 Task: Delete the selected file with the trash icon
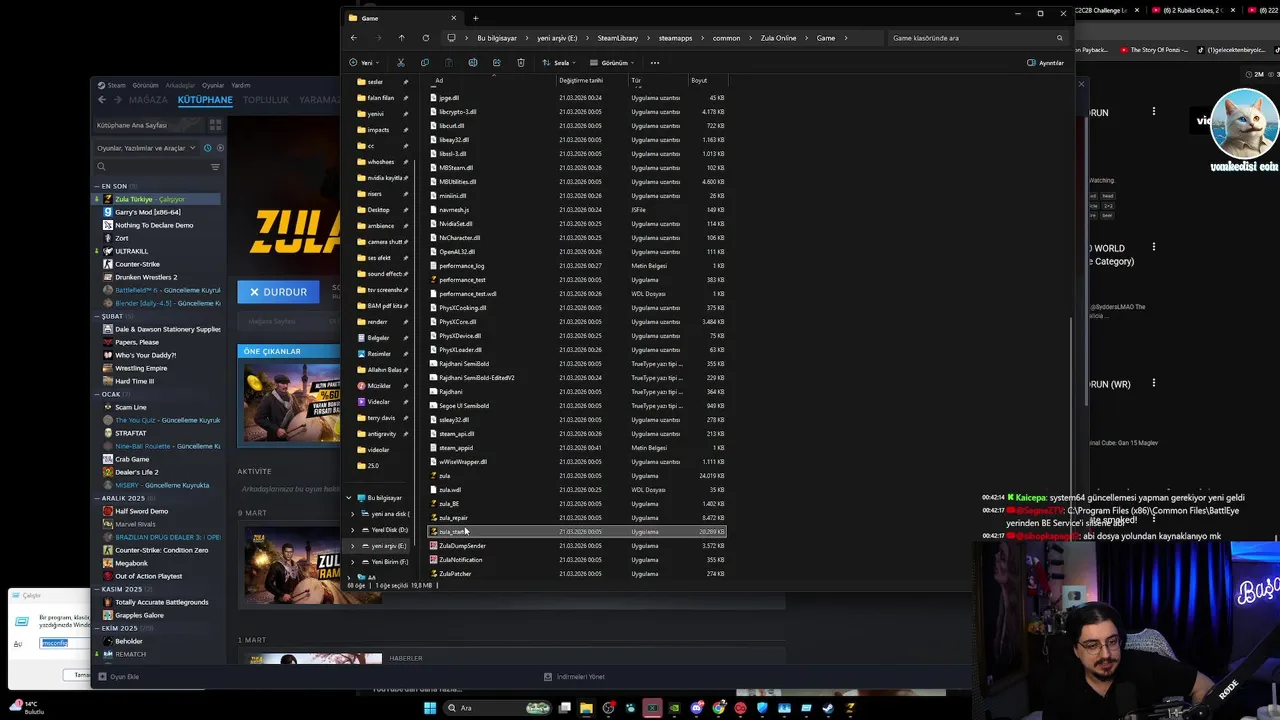(x=520, y=63)
